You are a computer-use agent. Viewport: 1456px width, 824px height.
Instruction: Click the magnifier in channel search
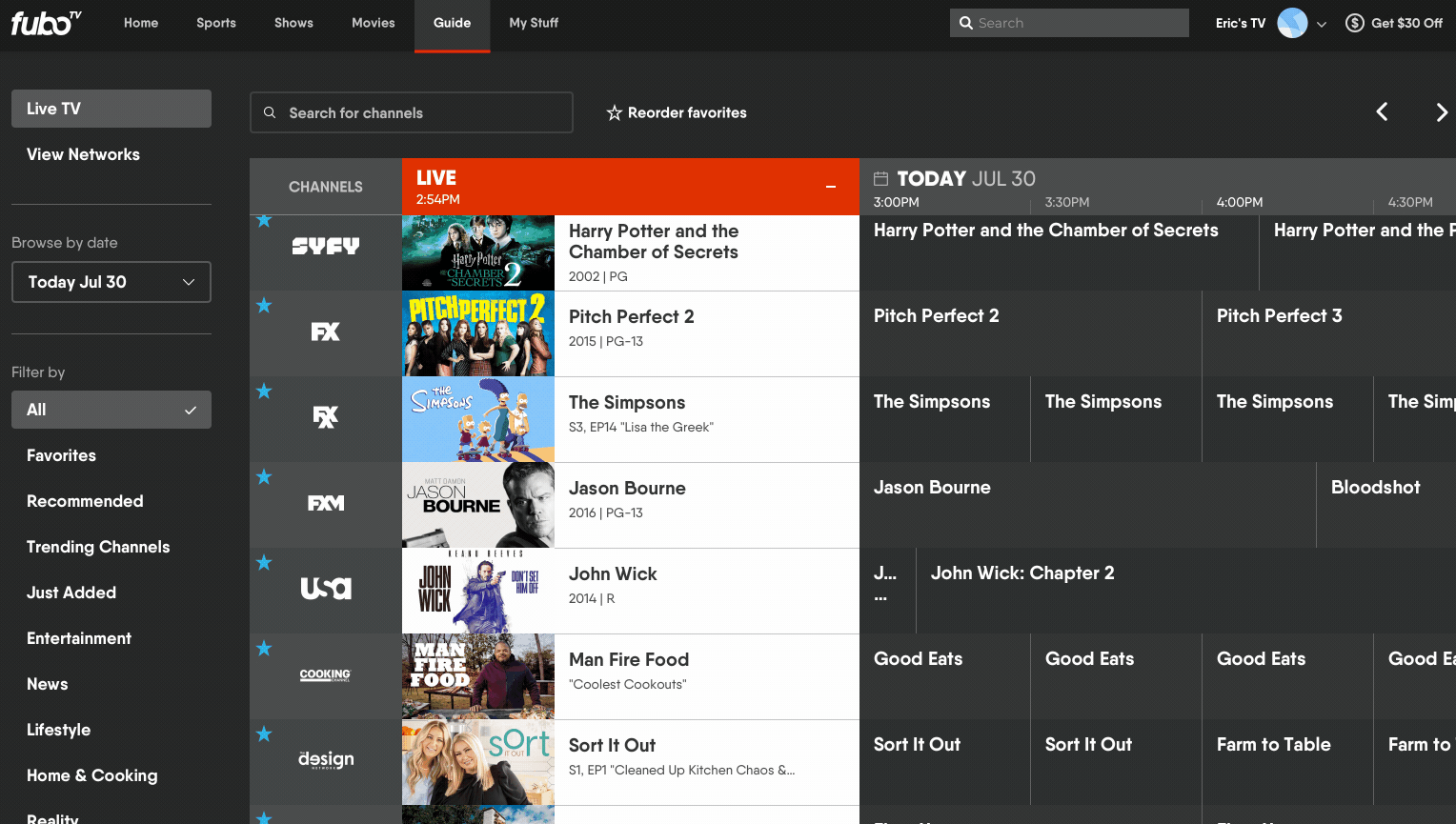point(270,112)
